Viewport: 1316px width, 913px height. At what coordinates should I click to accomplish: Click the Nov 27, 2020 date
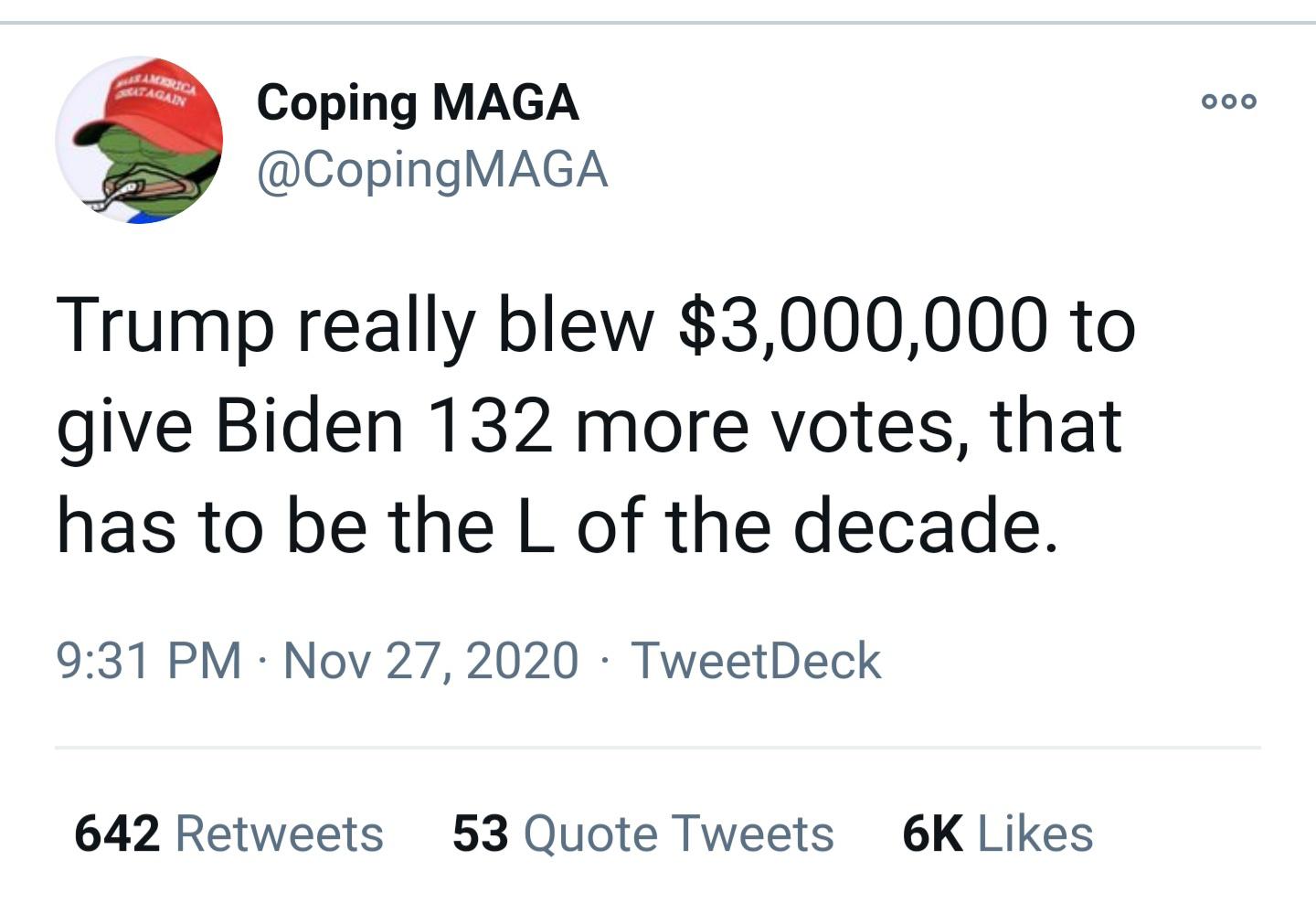431,661
